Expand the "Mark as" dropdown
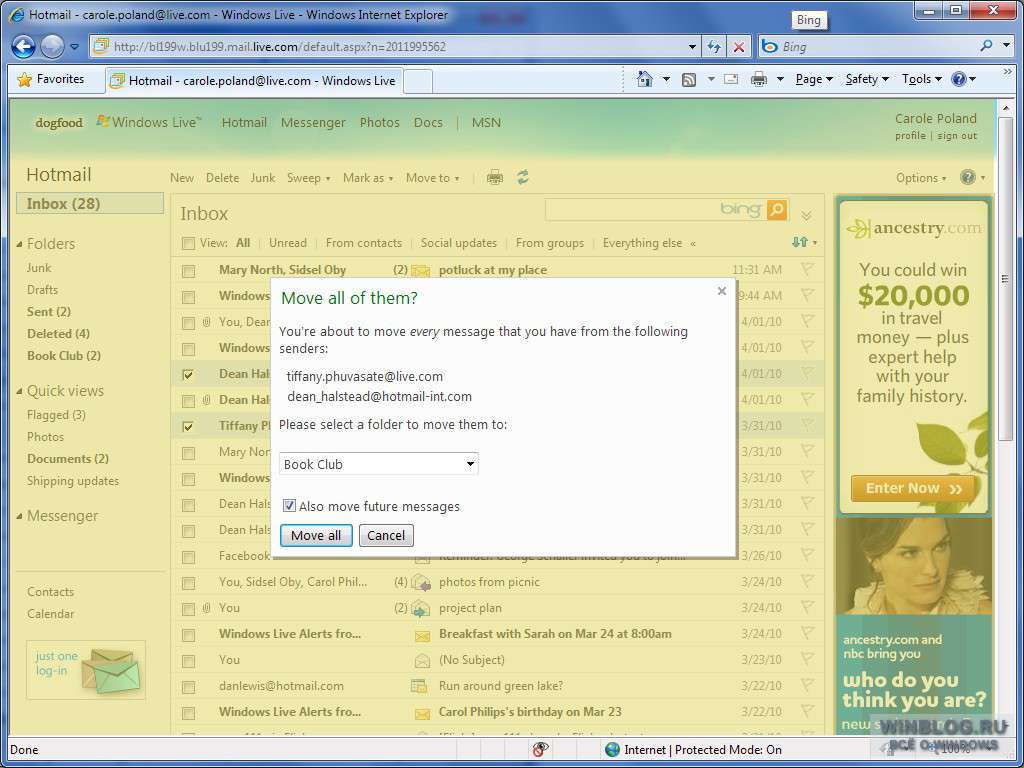1024x768 pixels. pyautogui.click(x=368, y=178)
